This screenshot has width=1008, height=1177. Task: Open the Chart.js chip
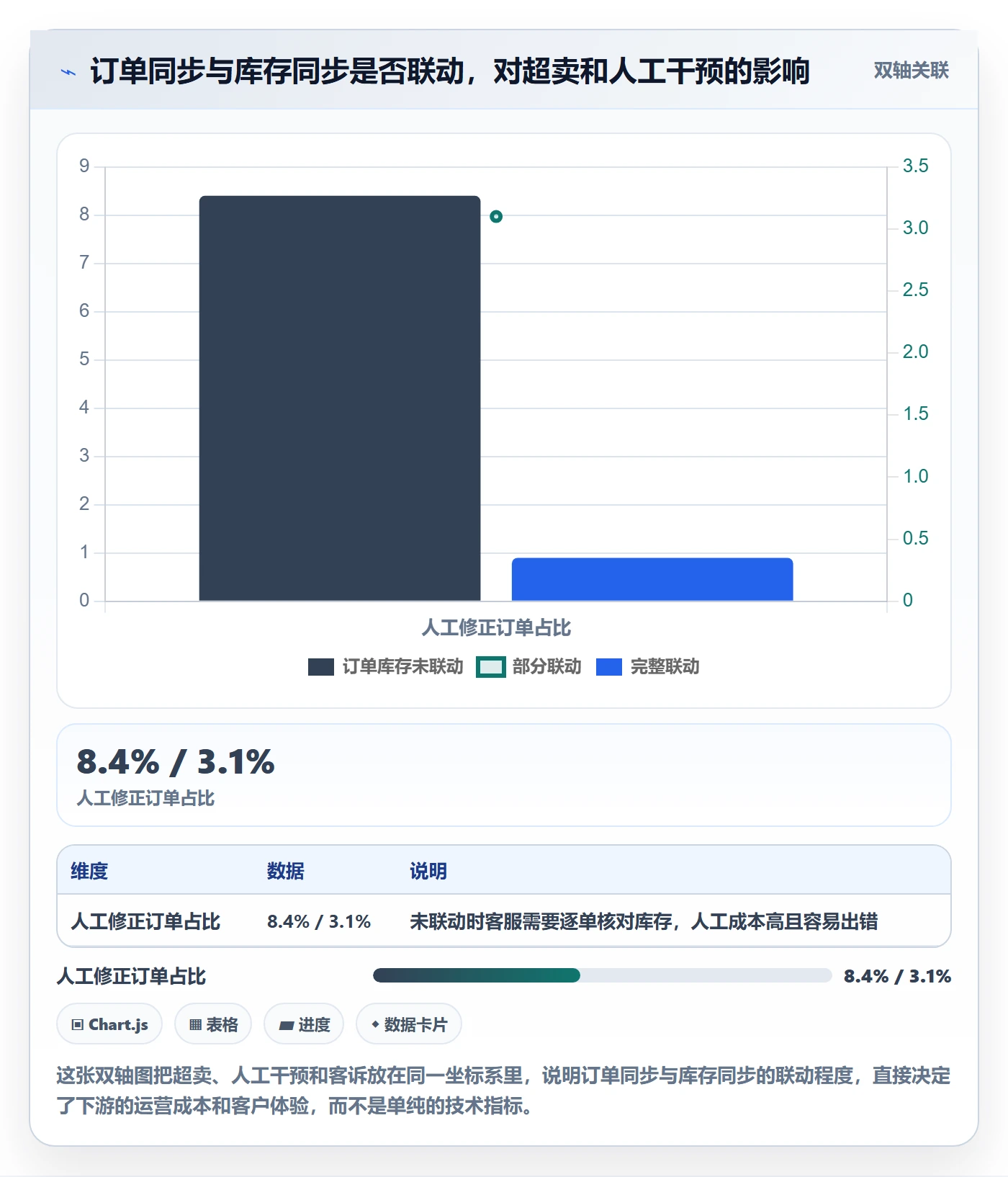109,1024
